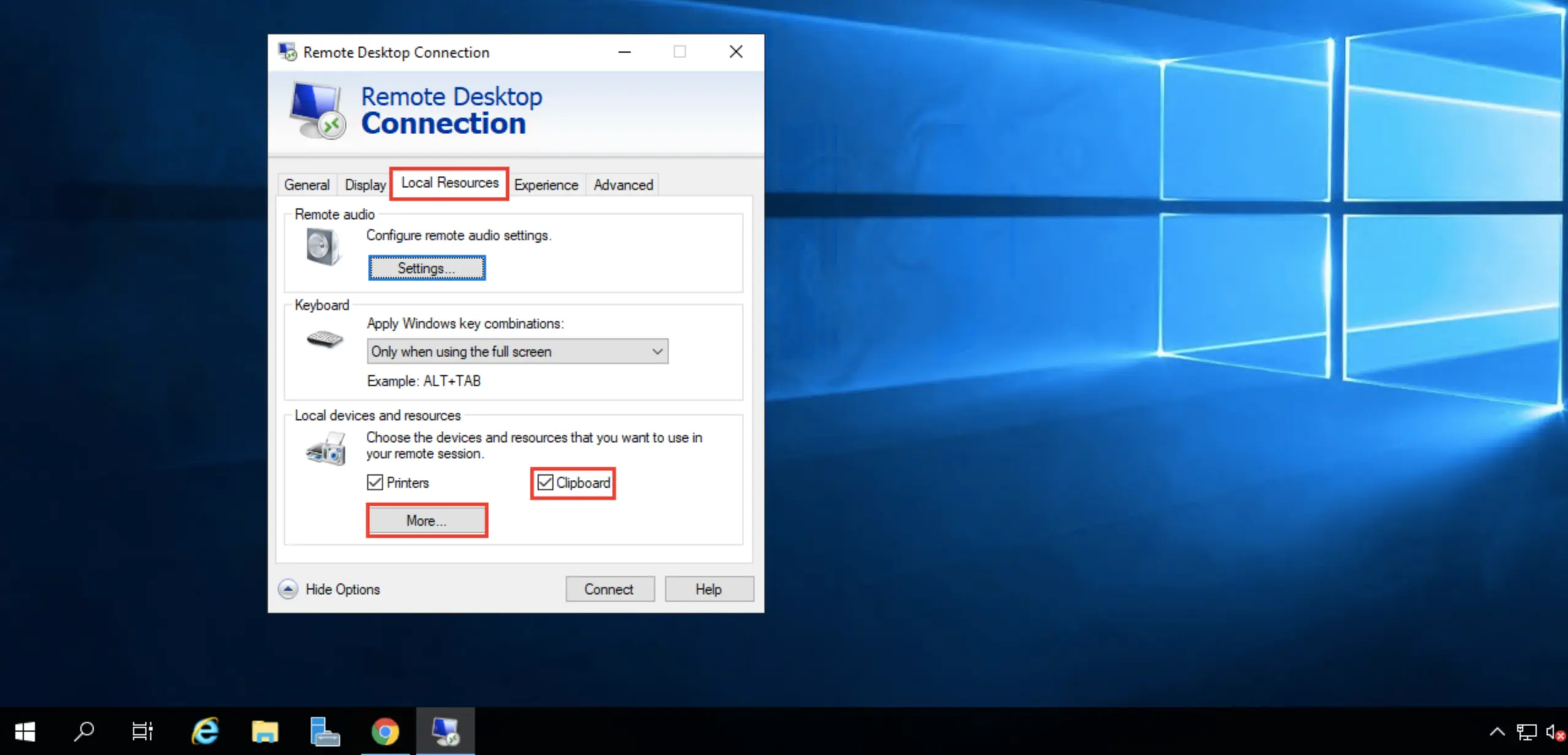
Task: Click the More... devices button
Action: coord(427,520)
